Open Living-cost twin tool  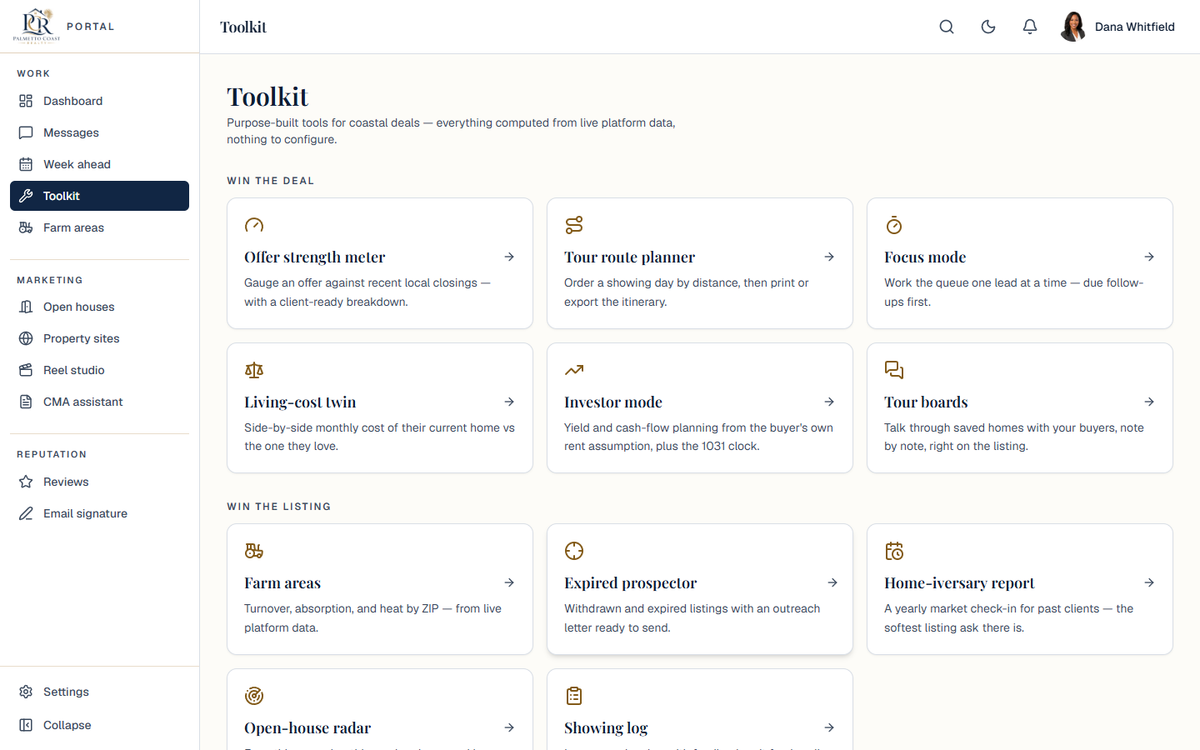pos(380,408)
